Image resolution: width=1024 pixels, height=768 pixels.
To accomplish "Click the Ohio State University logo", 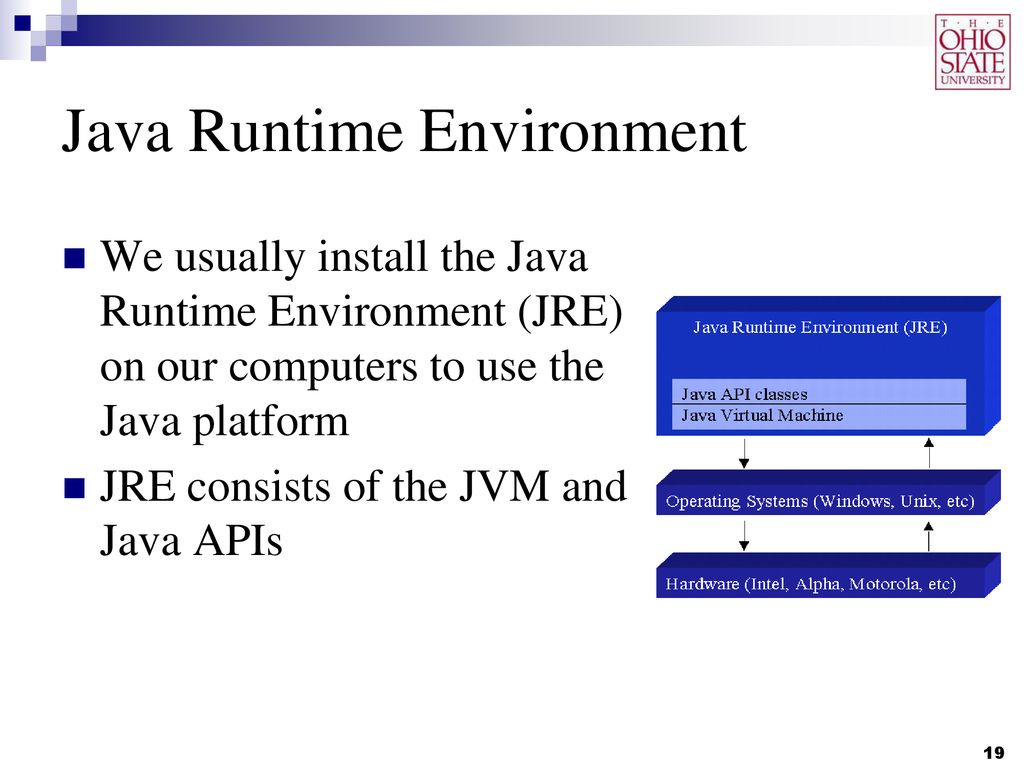I will coord(972,52).
